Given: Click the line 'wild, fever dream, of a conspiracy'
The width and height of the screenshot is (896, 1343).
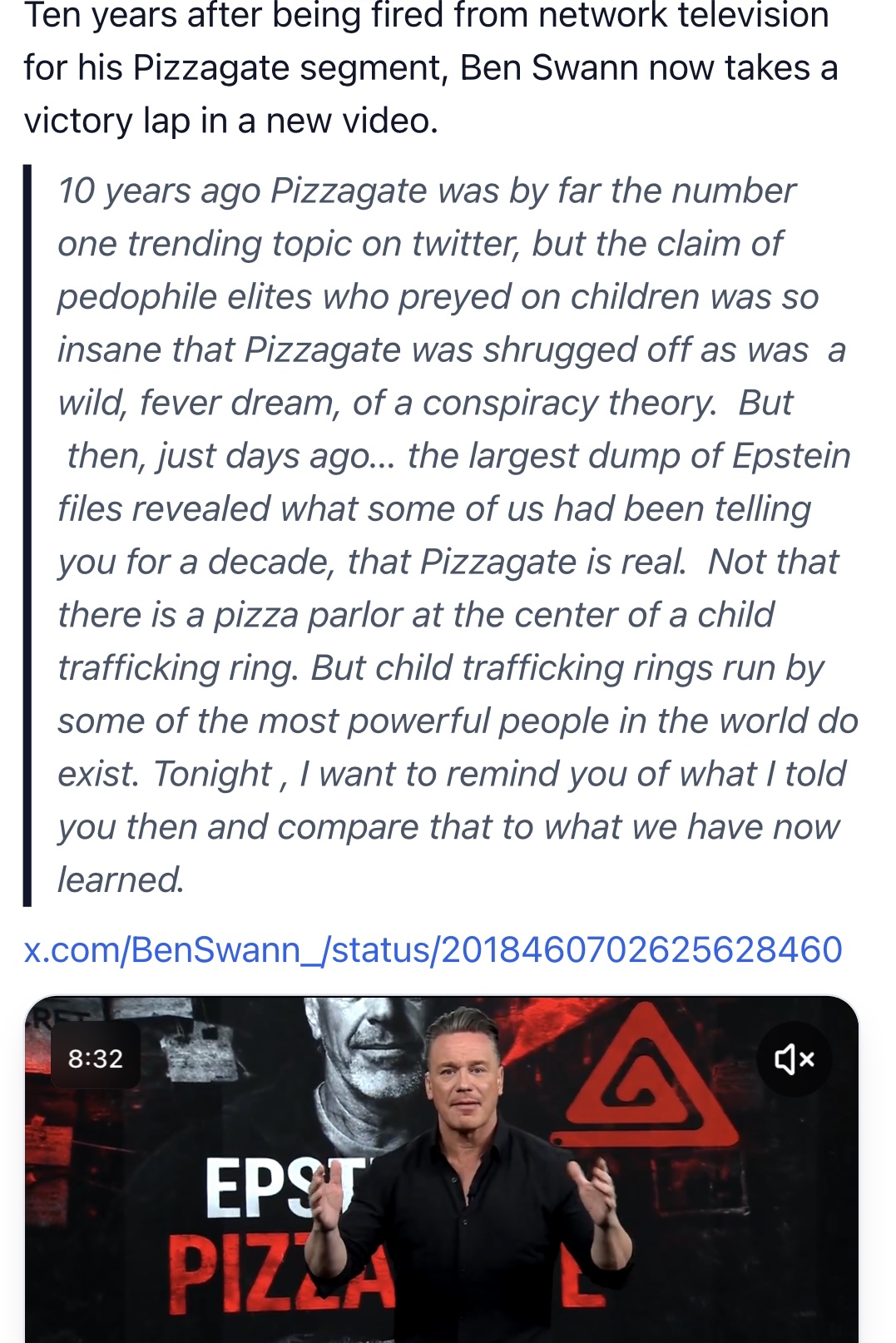Looking at the screenshot, I should 424,403.
